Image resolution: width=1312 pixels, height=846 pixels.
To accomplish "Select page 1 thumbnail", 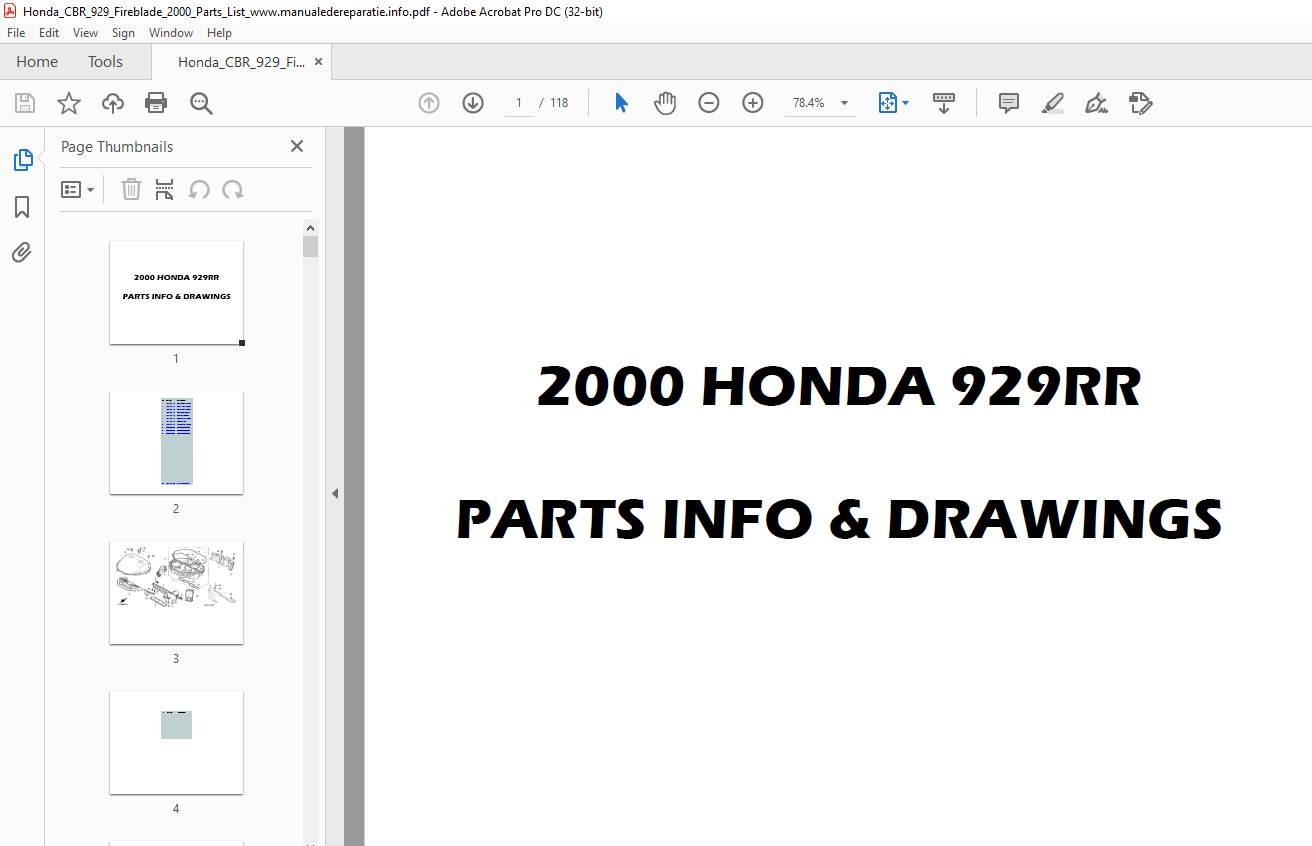I will 176,293.
